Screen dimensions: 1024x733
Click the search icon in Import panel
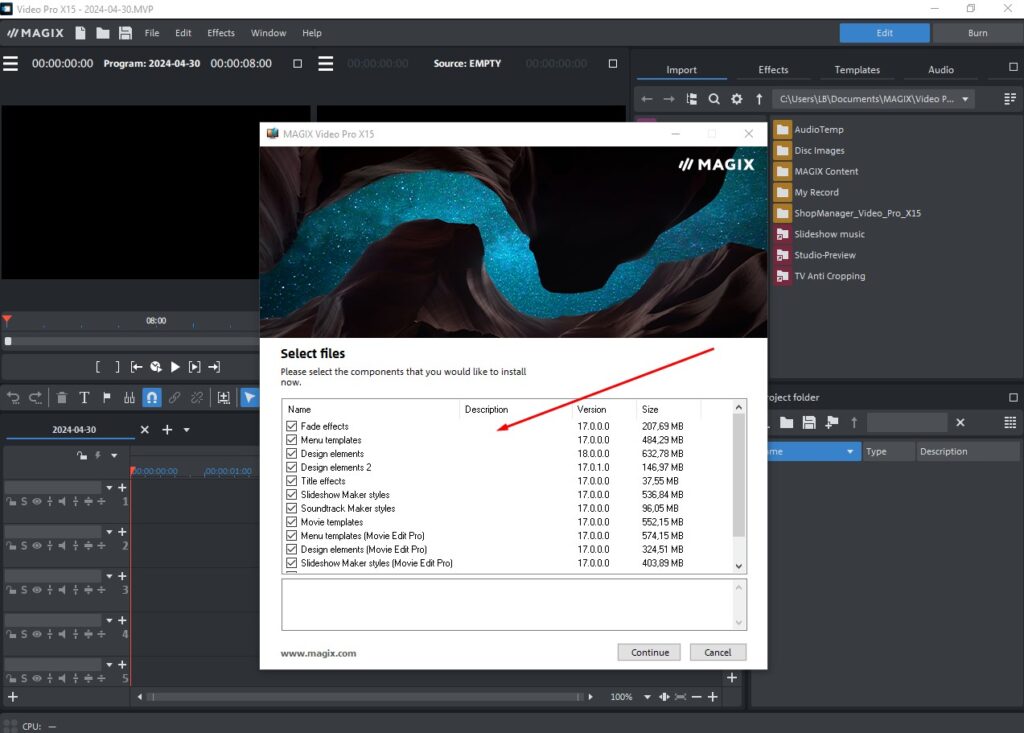point(714,99)
